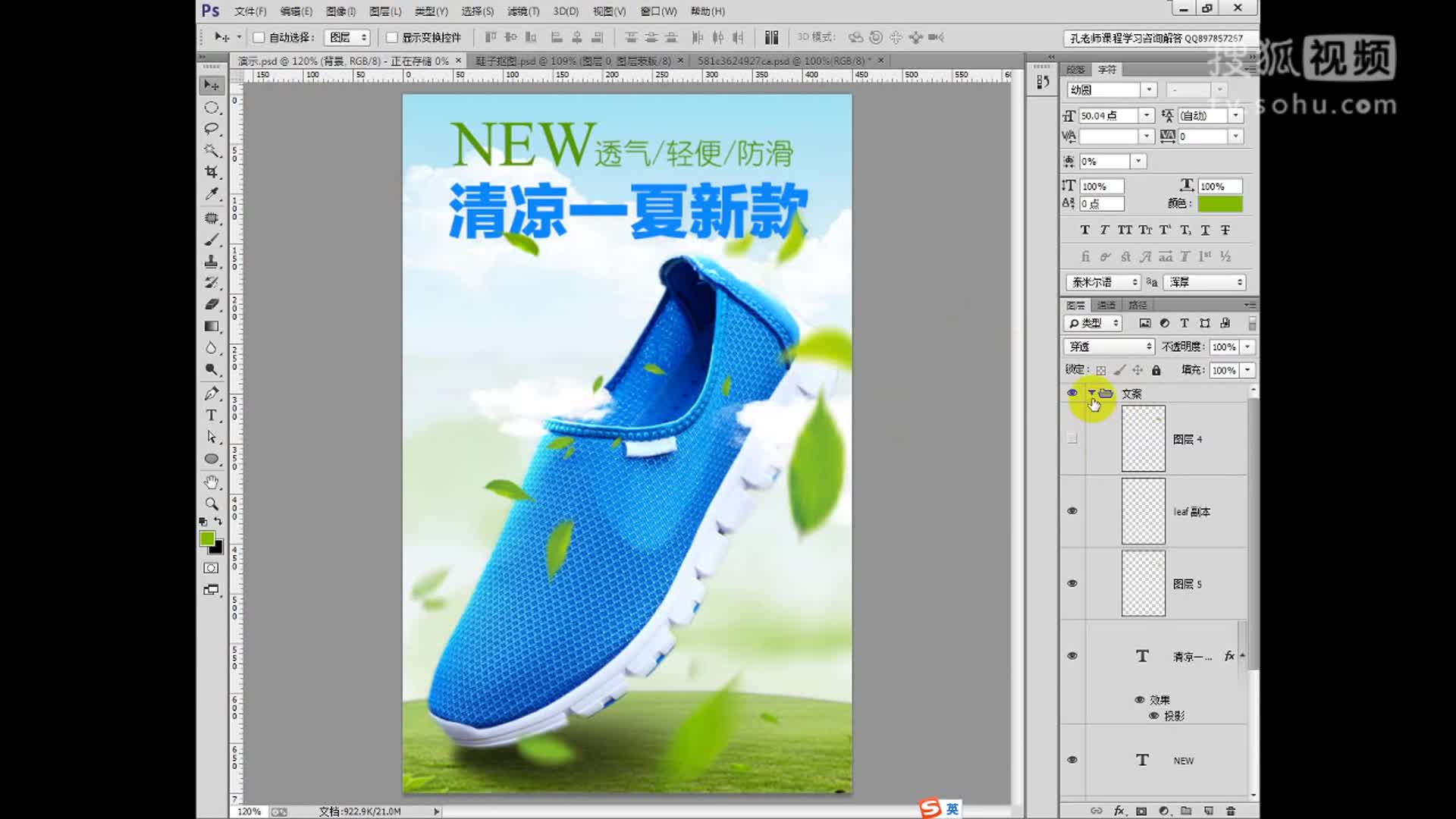Select the Move tool
The image size is (1456, 819).
pyautogui.click(x=212, y=85)
